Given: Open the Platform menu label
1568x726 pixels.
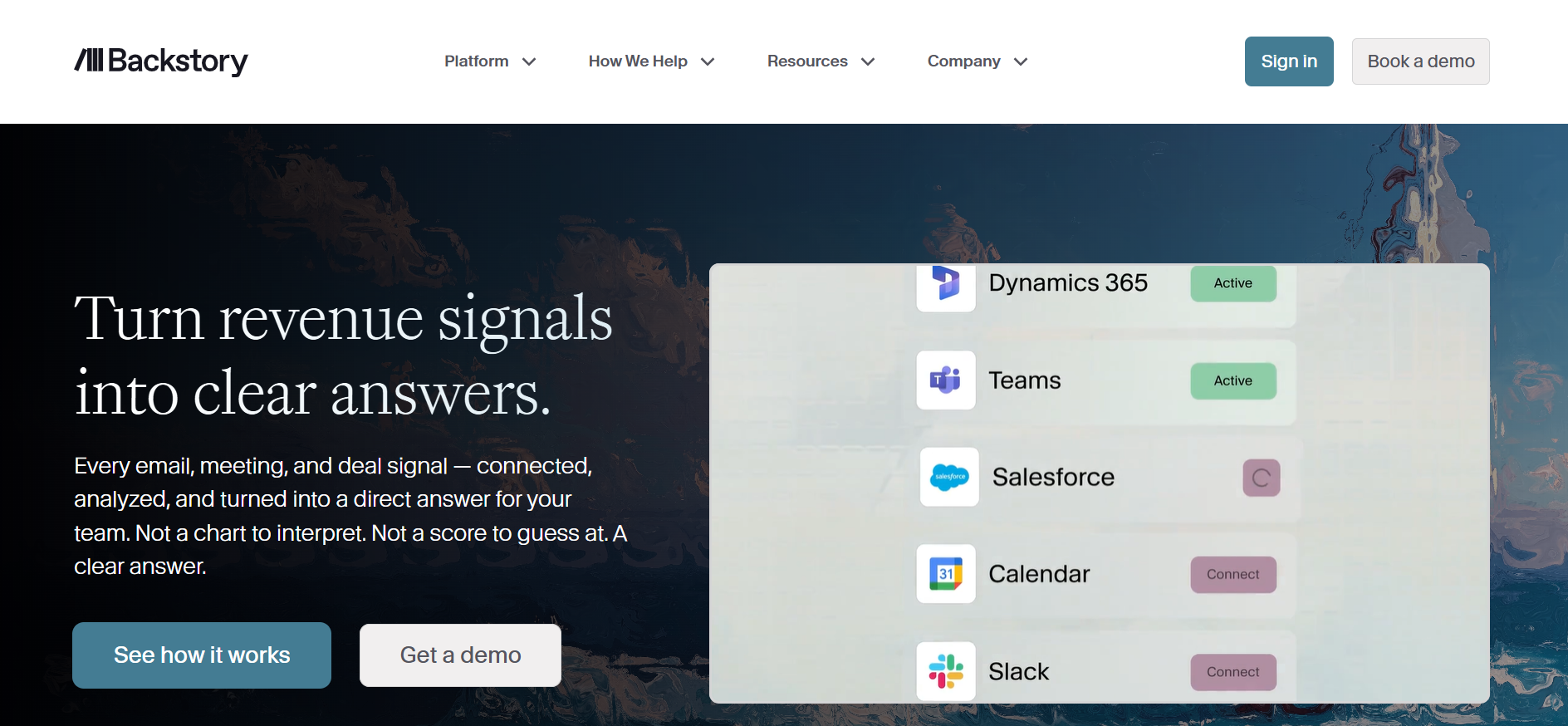Looking at the screenshot, I should [x=476, y=61].
